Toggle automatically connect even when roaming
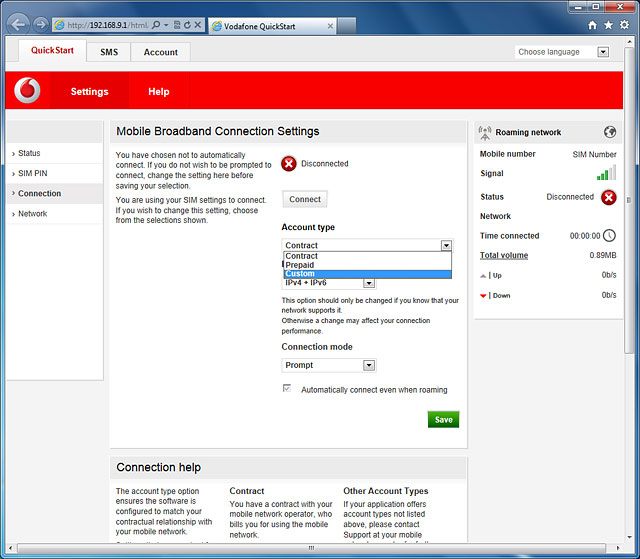Screen dimensions: 640x559 [x=288, y=389]
